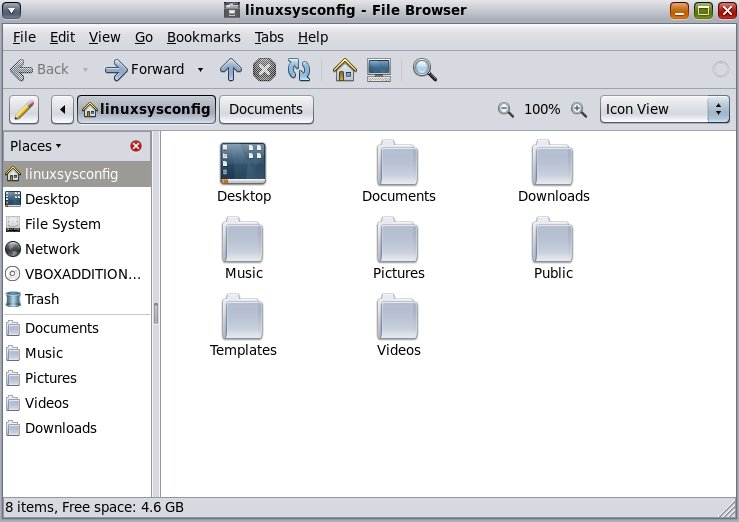Click the sidebar pane divider handle
739x522 pixels.
tap(156, 312)
